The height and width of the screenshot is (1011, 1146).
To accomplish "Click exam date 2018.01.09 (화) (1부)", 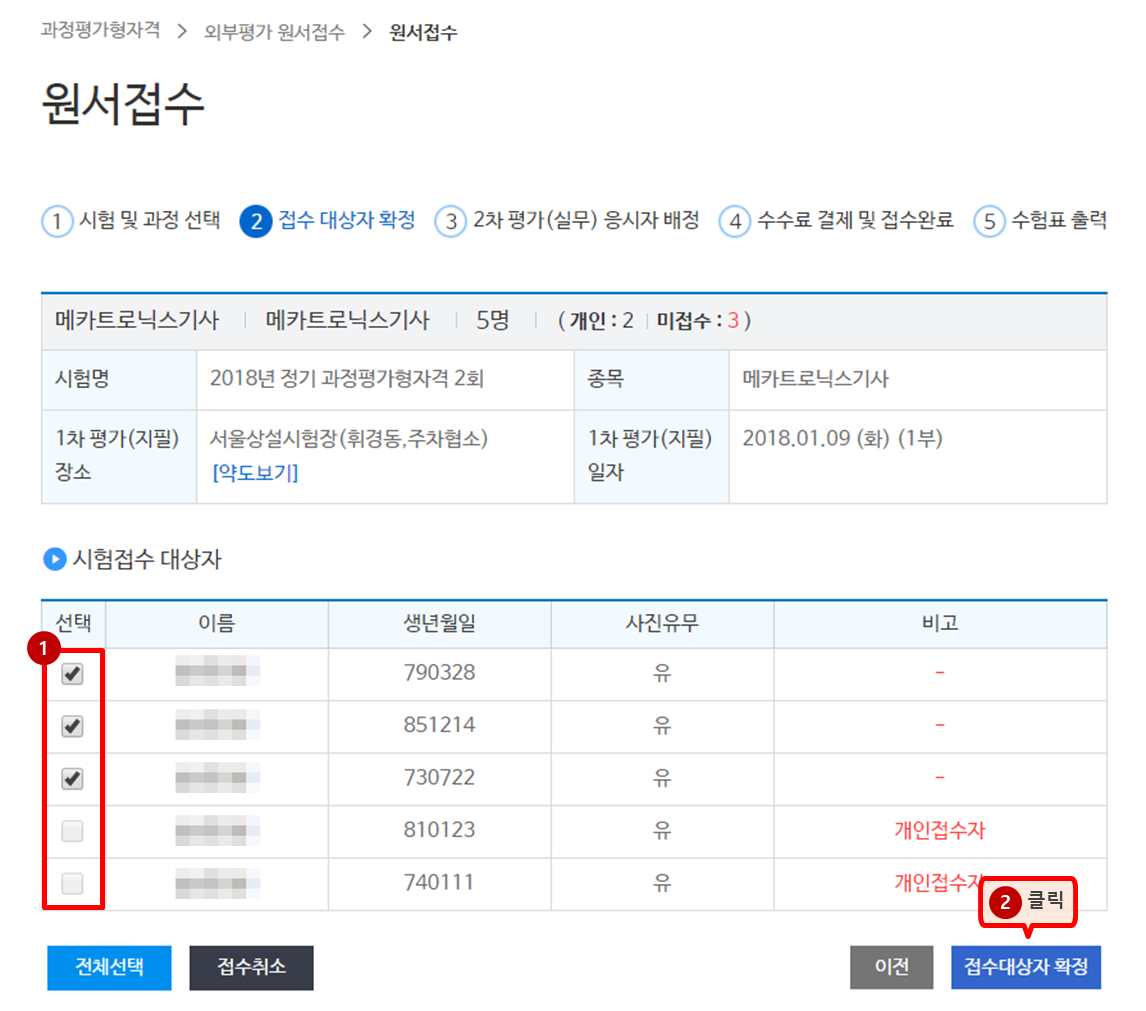I will [x=843, y=439].
